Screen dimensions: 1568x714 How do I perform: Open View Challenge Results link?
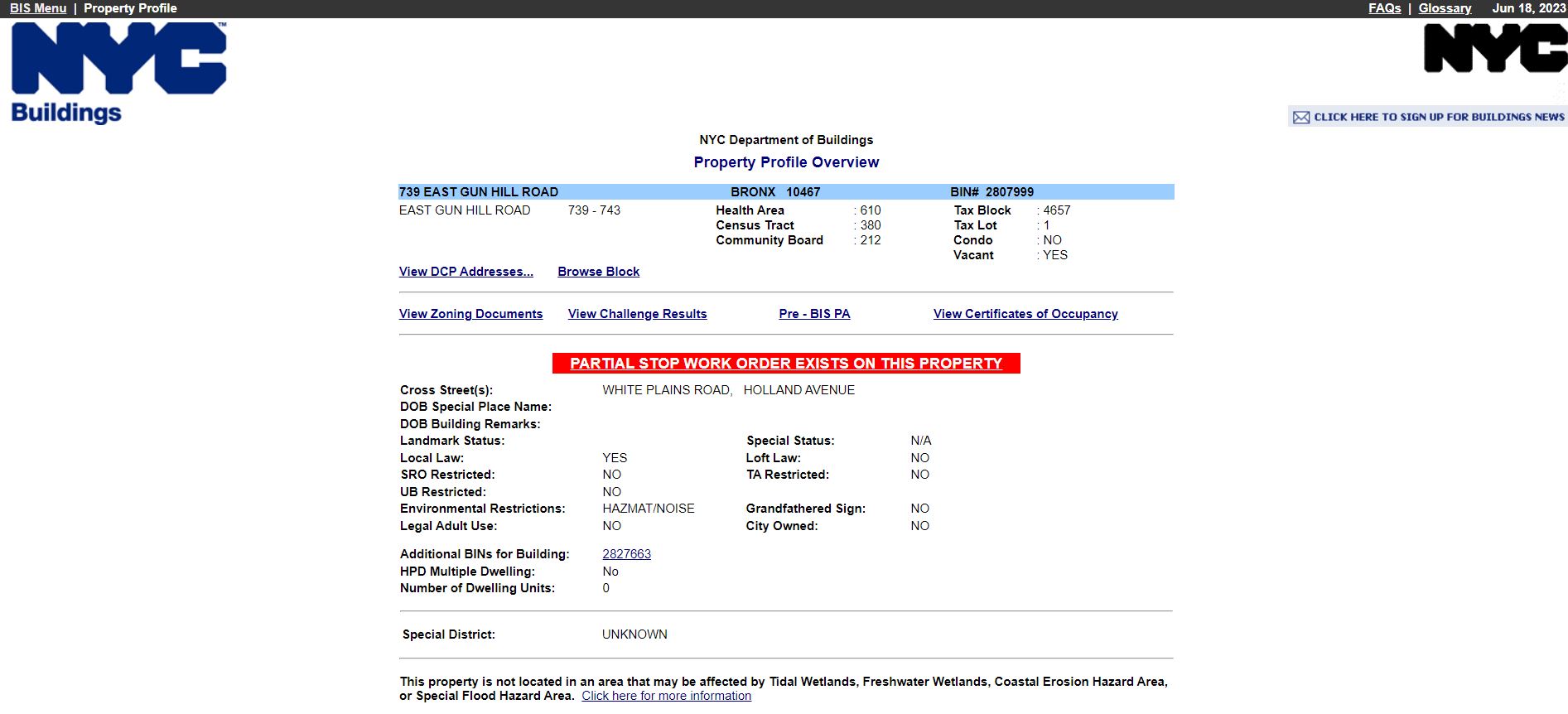click(x=637, y=314)
